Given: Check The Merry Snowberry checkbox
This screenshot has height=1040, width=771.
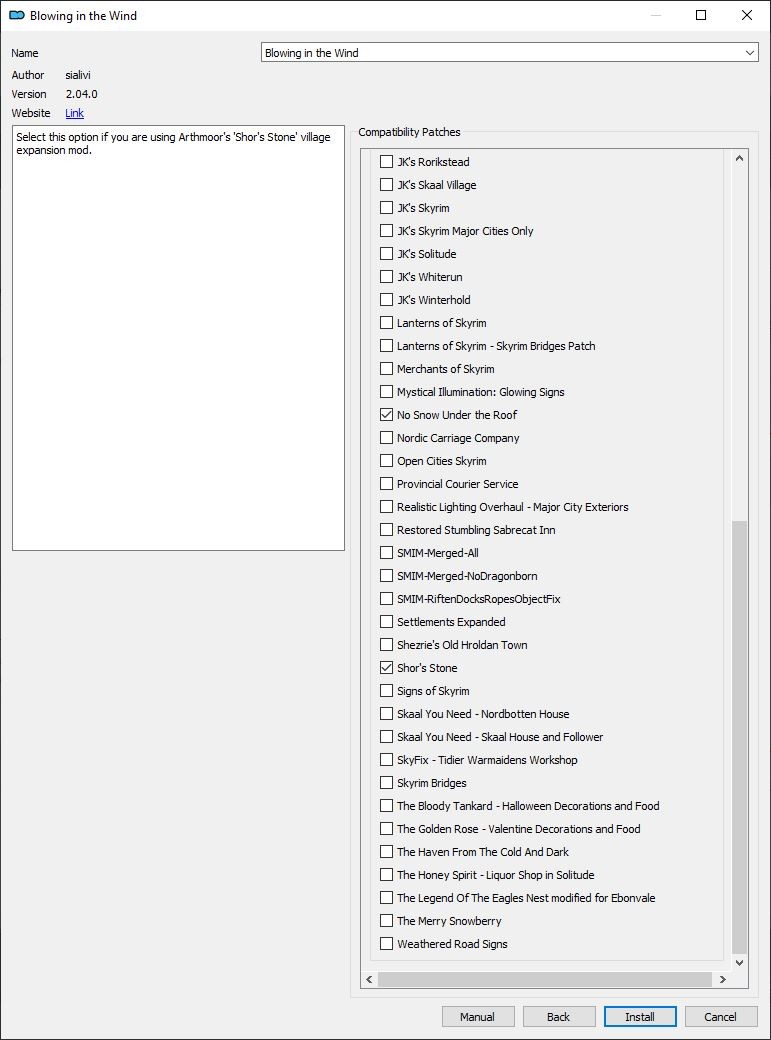Looking at the screenshot, I should click(x=386, y=921).
